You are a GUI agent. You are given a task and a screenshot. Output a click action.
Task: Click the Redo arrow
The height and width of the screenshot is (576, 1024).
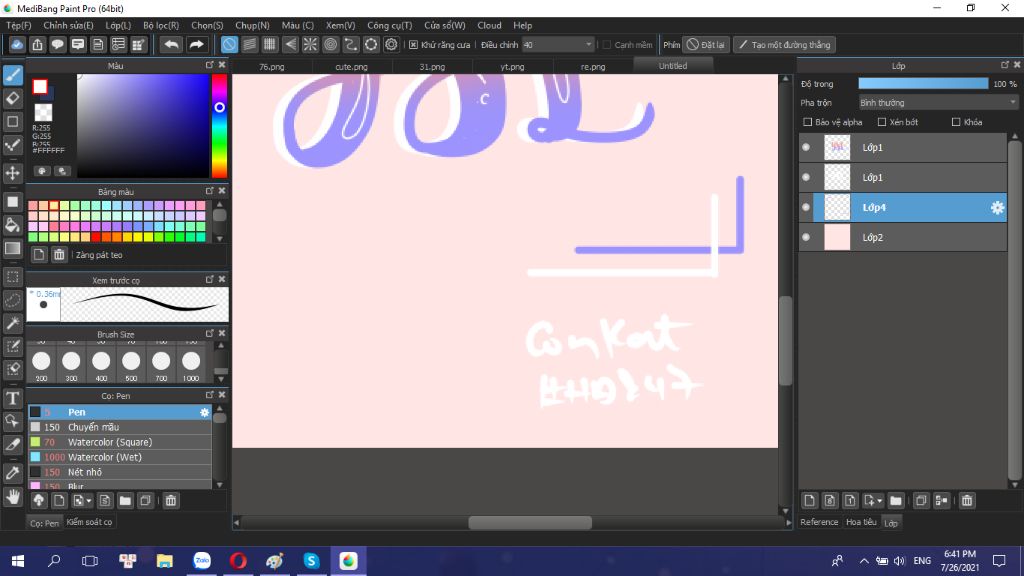(x=196, y=44)
